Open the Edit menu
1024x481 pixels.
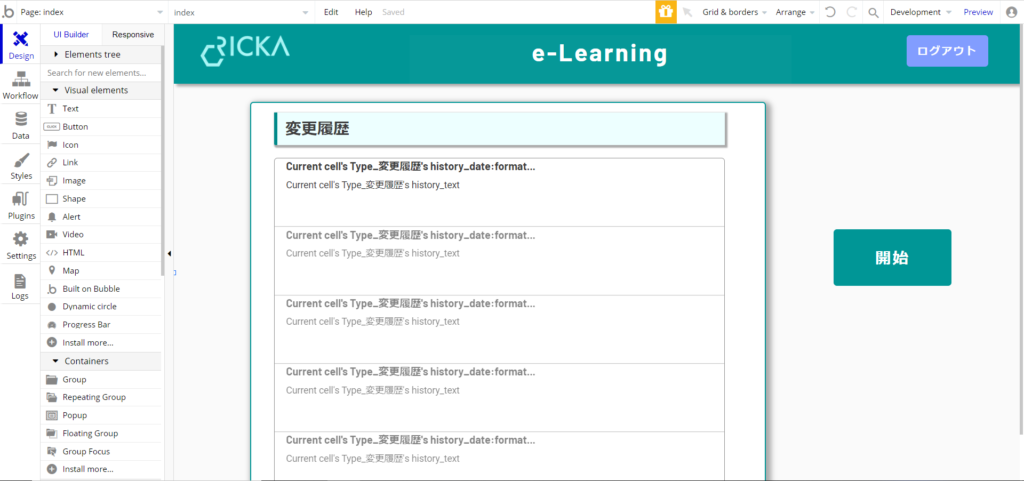331,12
